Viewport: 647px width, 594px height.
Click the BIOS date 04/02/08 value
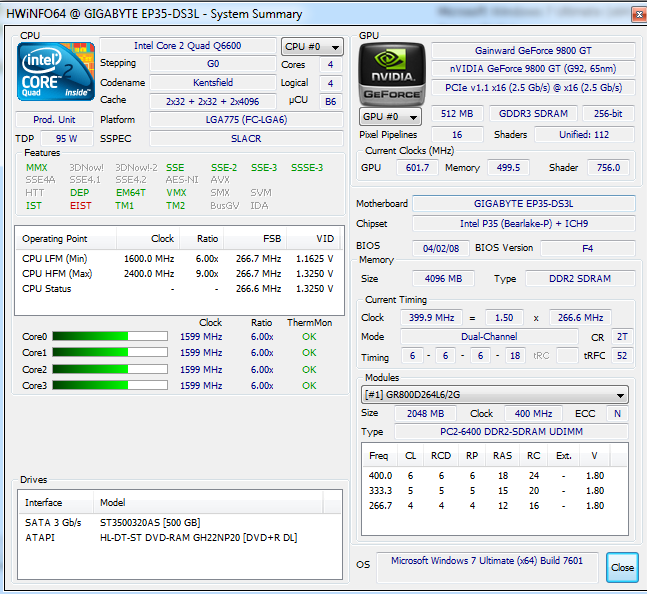pyautogui.click(x=441, y=248)
